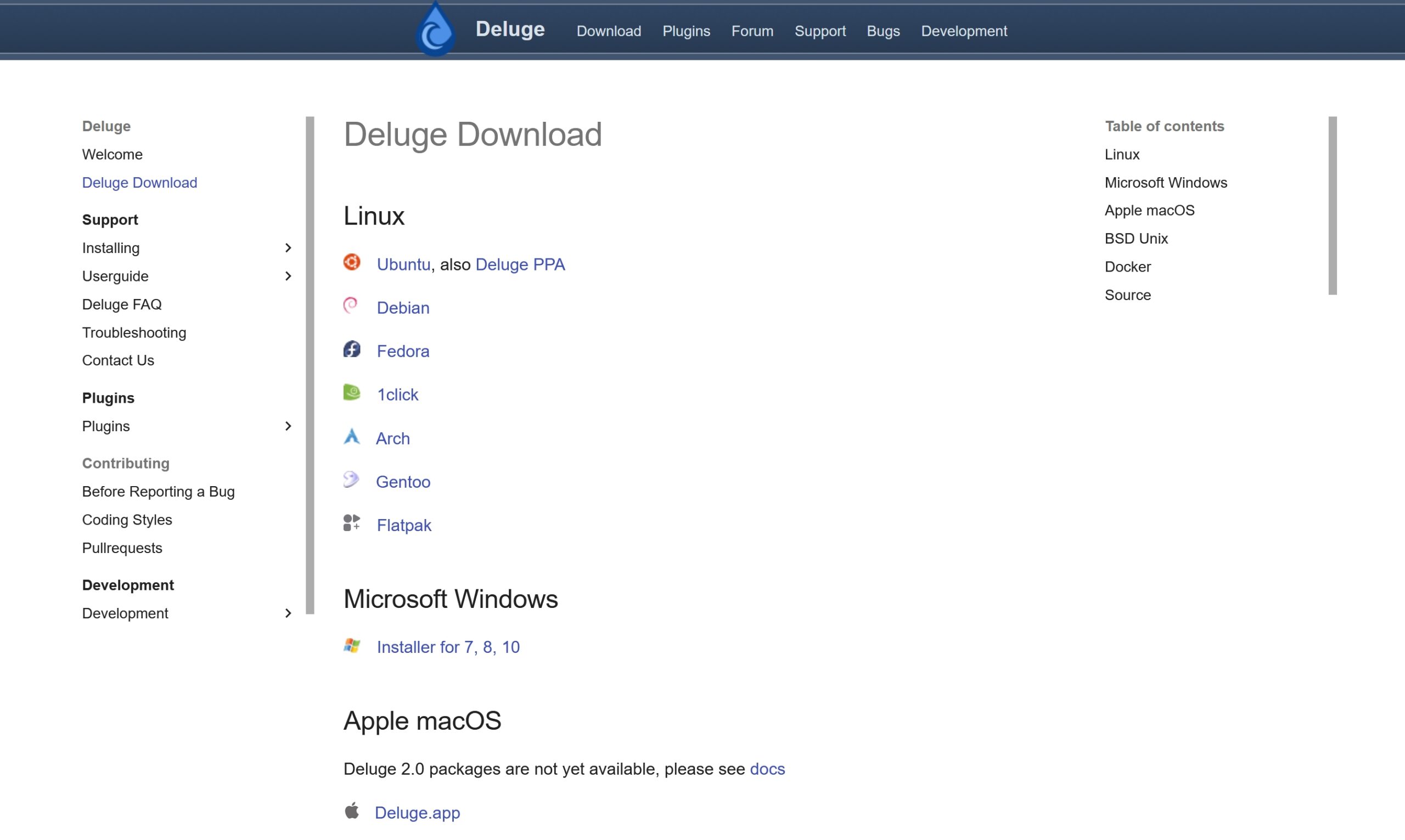This screenshot has height=840, width=1405.
Task: Jump to Docker in contents
Action: [1128, 267]
